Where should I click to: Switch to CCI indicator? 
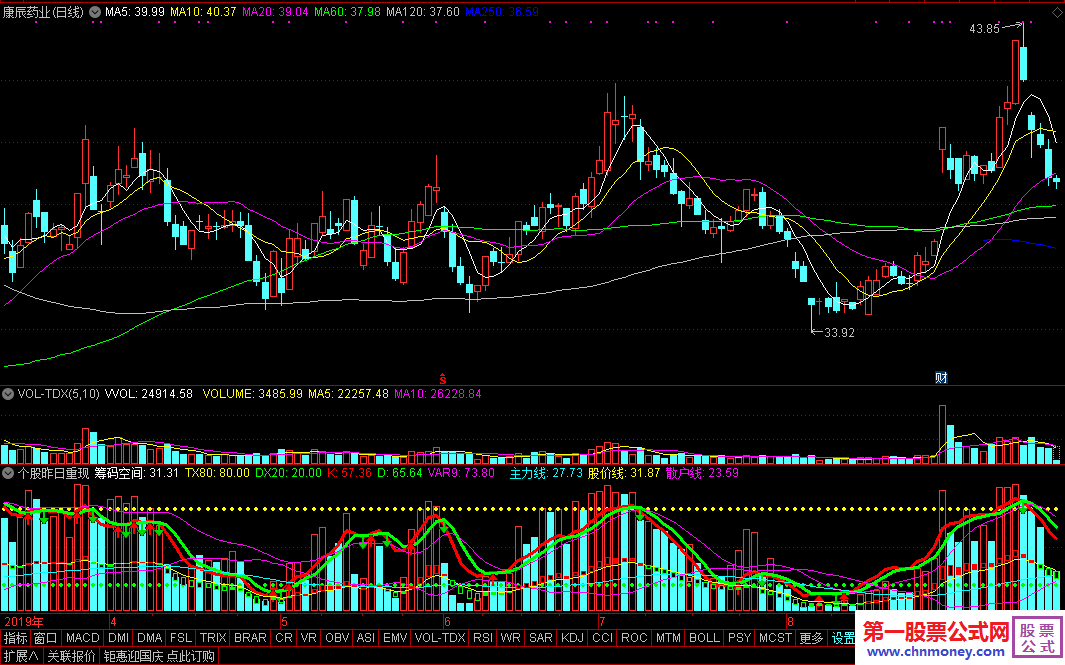(602, 639)
